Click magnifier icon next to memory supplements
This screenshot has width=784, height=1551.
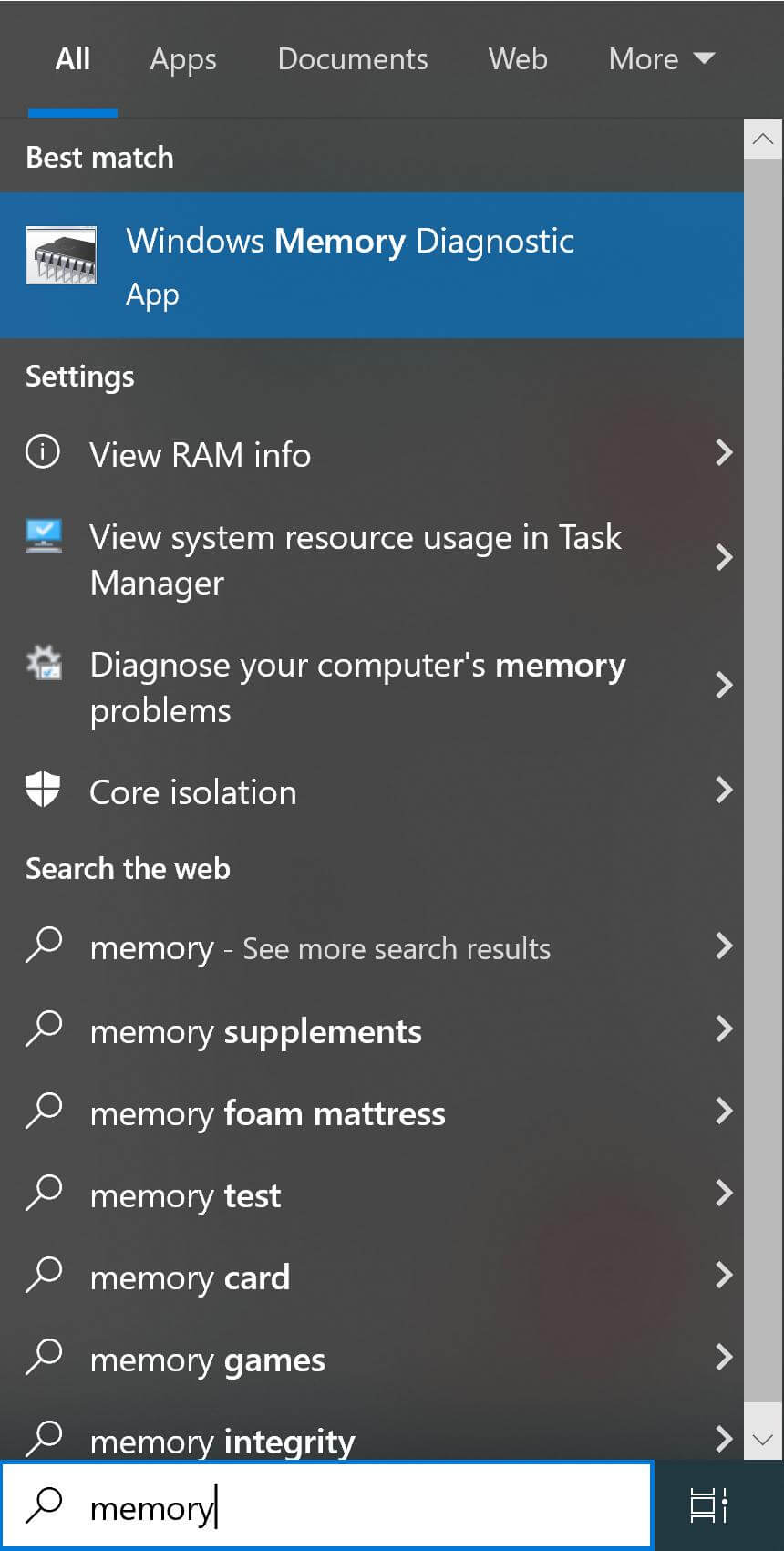point(44,1029)
